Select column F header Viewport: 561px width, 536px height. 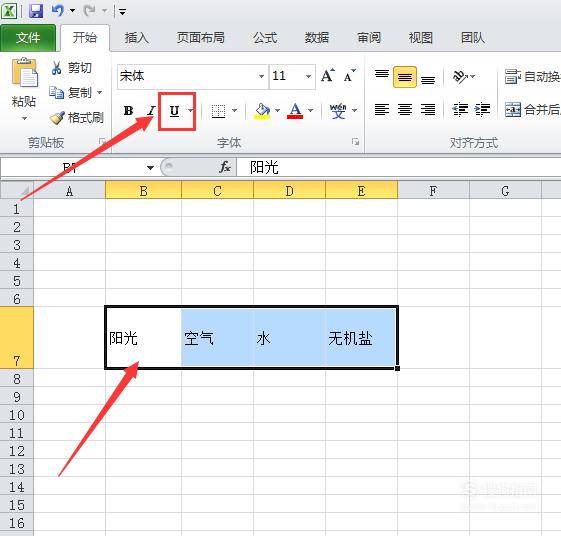click(433, 190)
